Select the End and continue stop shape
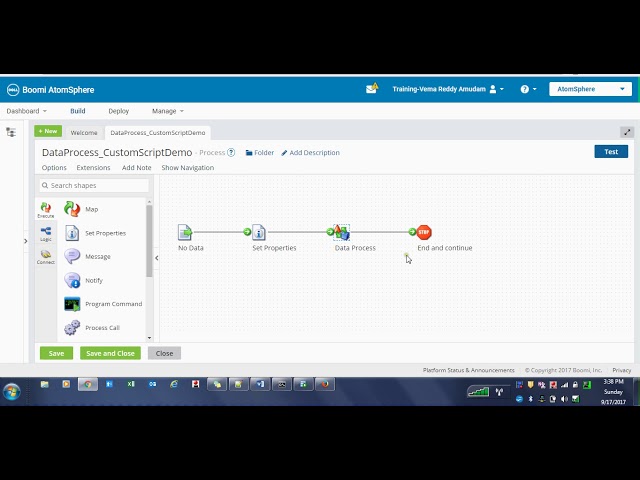The width and height of the screenshot is (640, 480). click(x=424, y=232)
